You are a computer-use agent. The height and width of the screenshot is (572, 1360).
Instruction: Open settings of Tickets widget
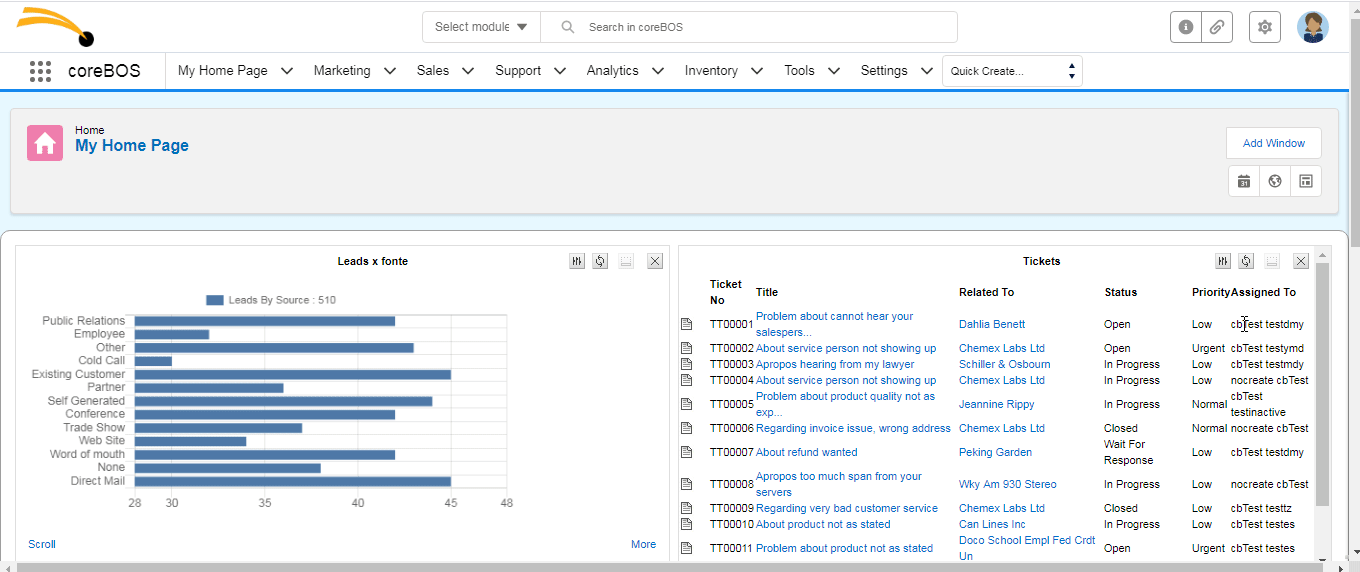tap(1223, 261)
